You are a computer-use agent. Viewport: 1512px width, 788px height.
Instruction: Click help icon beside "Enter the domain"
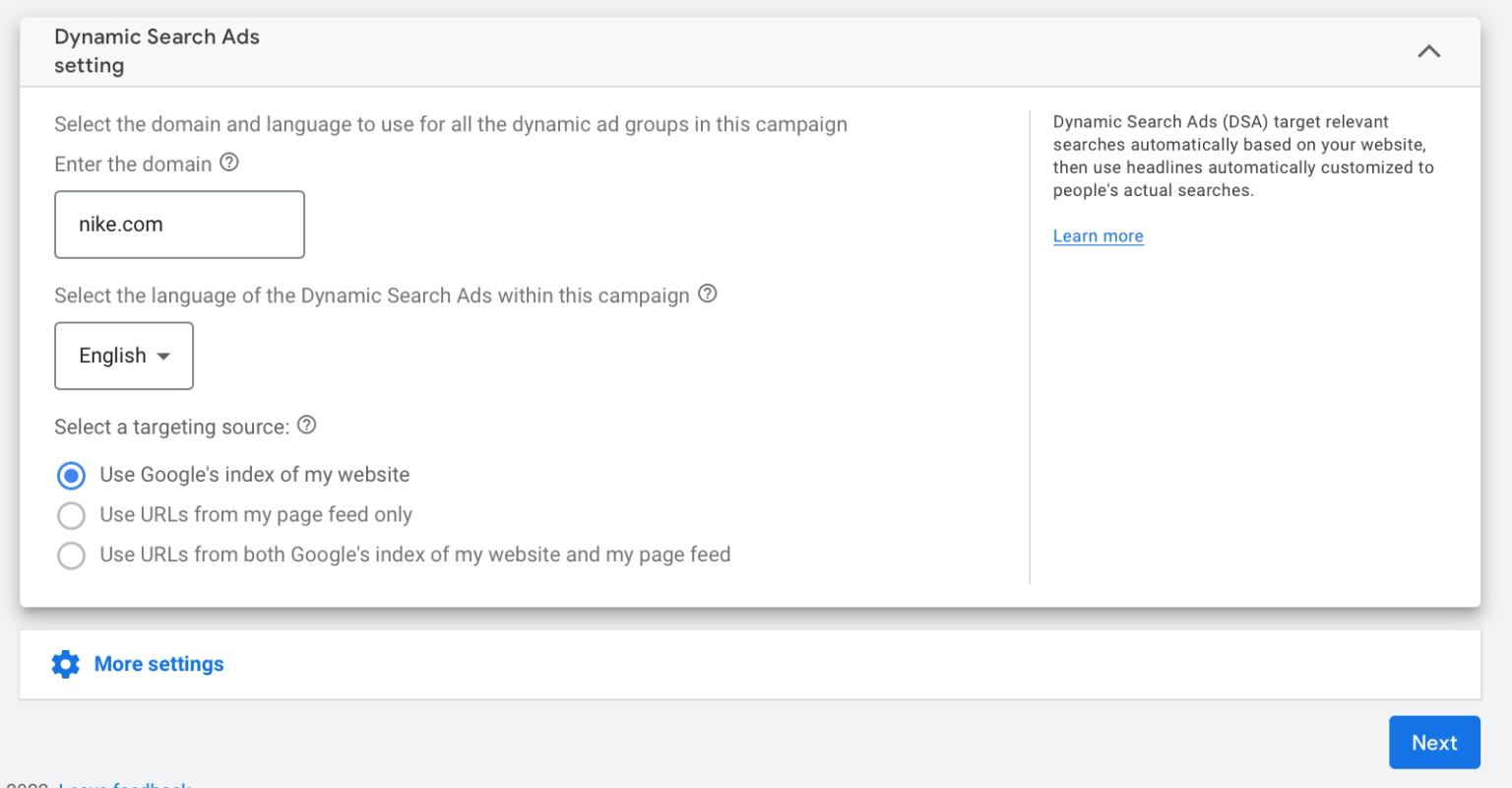[229, 163]
